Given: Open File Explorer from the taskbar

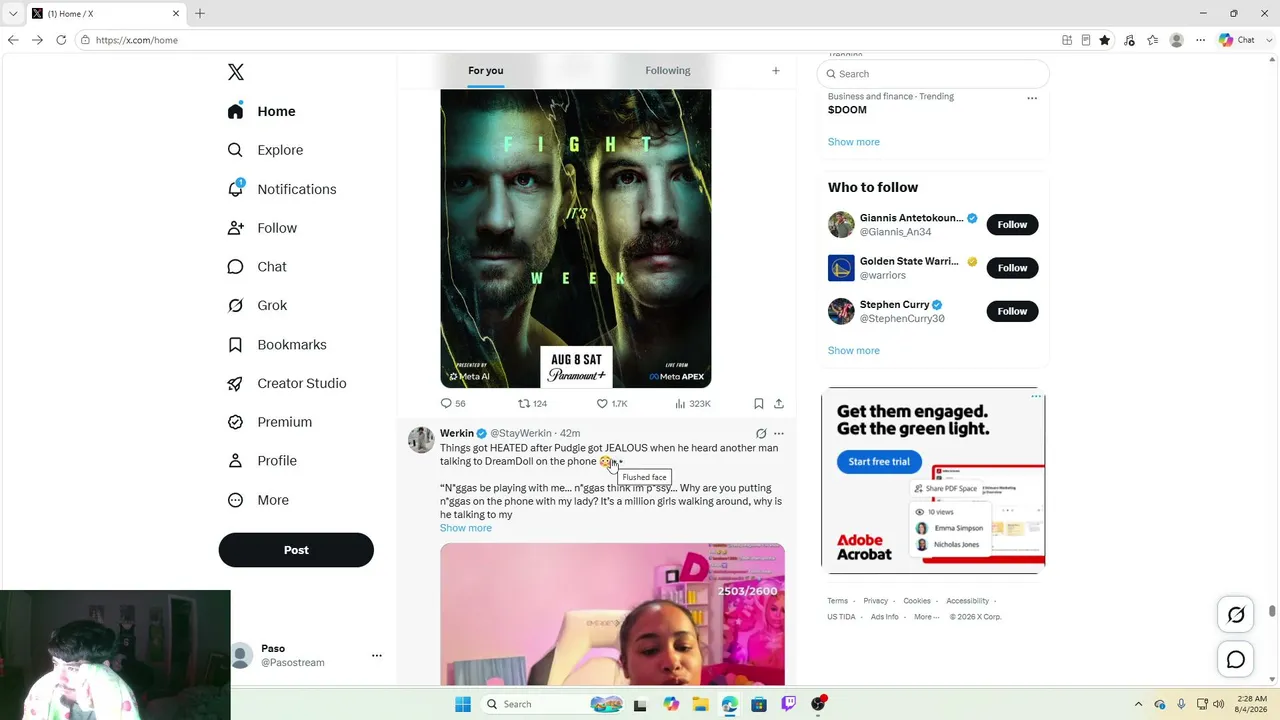Looking at the screenshot, I should [700, 704].
